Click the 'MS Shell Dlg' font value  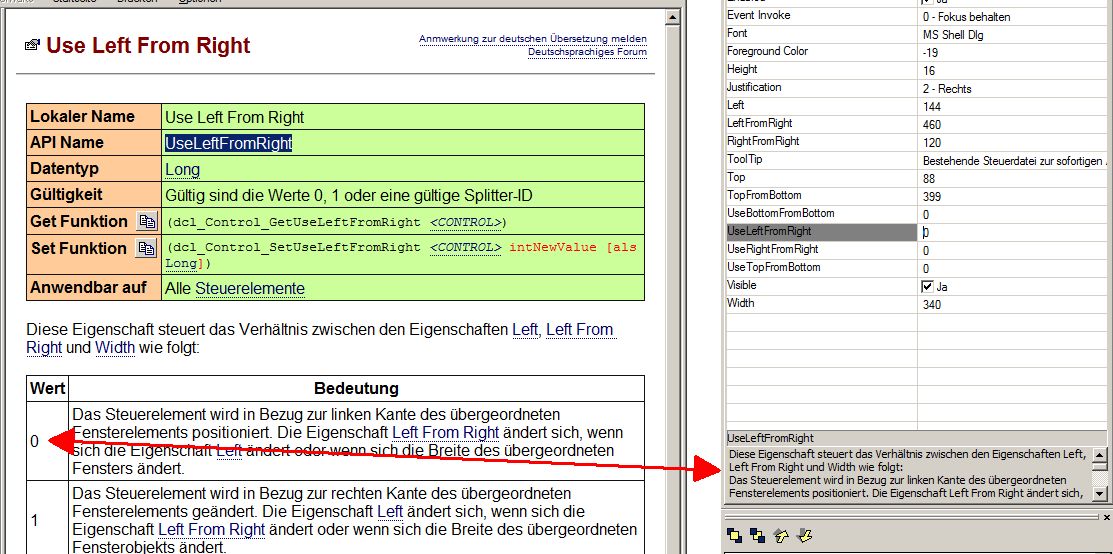pyautogui.click(x=953, y=35)
